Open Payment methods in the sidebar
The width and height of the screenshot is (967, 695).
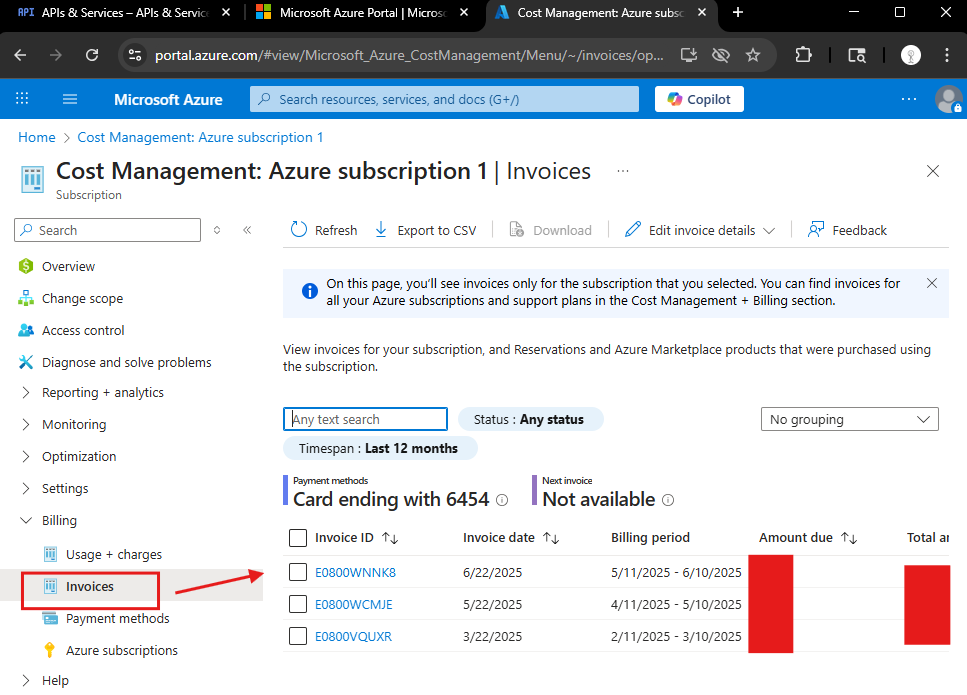[x=117, y=619]
